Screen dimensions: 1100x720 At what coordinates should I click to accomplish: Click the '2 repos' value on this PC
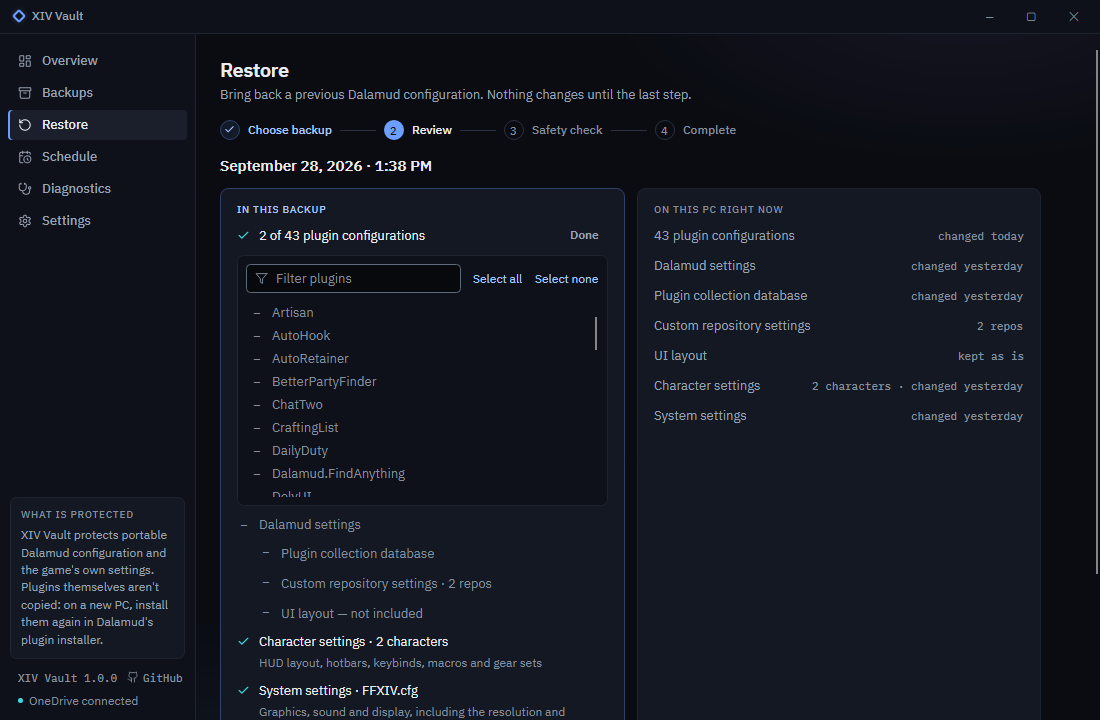click(x=1000, y=326)
